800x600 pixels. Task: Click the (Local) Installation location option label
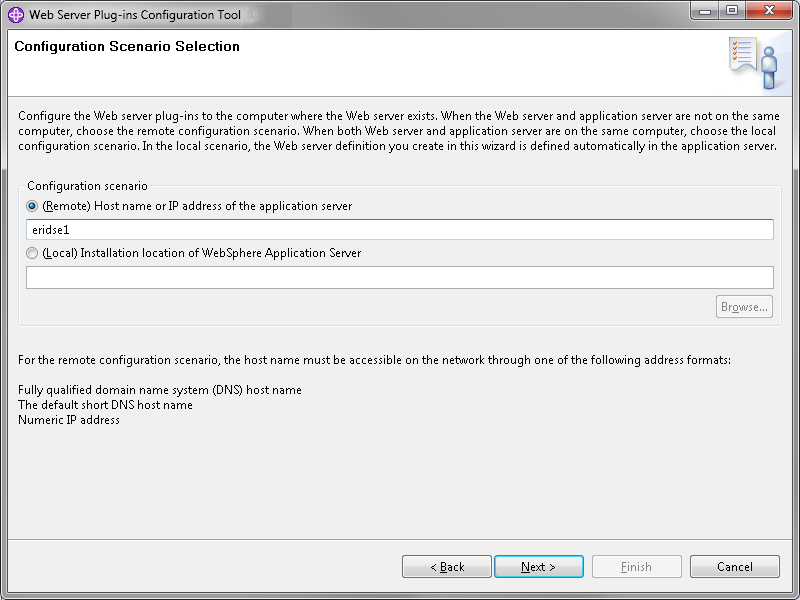pos(202,253)
